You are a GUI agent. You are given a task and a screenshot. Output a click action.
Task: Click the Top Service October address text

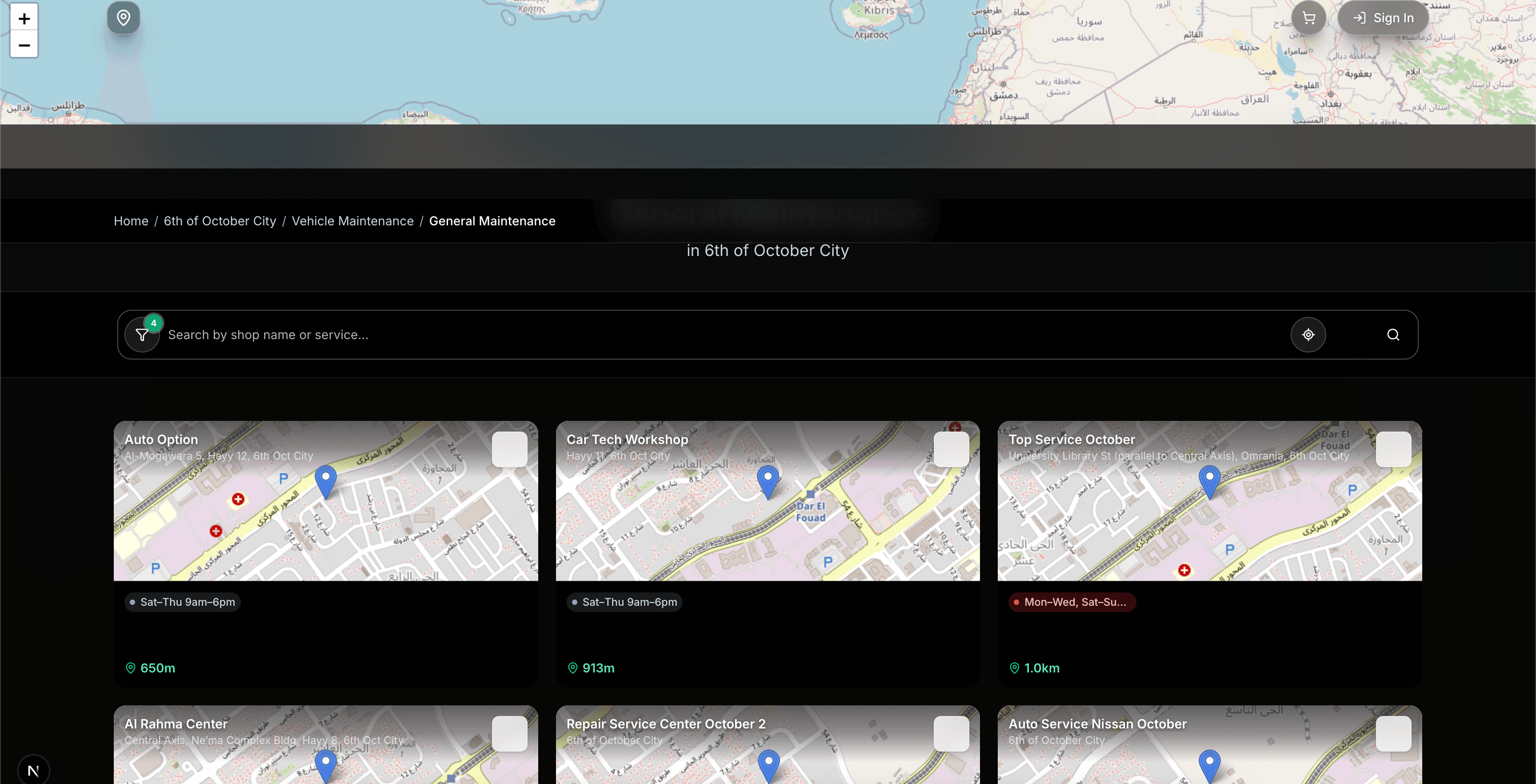1178,456
